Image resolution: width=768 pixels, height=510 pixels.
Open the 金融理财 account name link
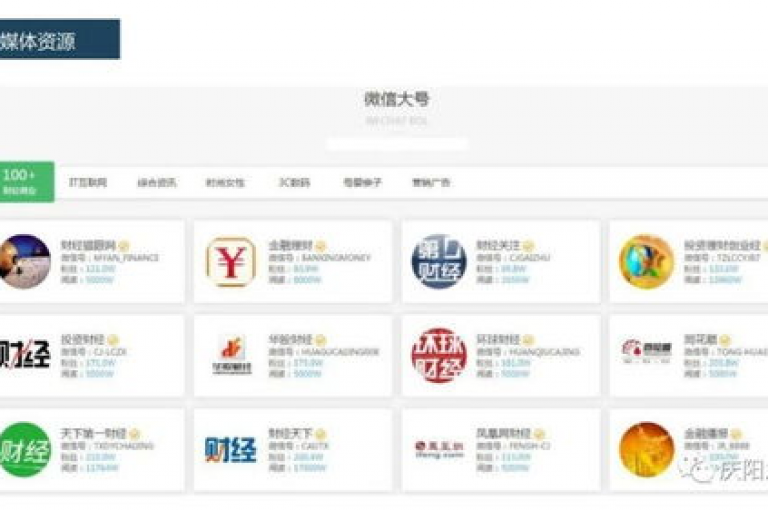tap(290, 245)
